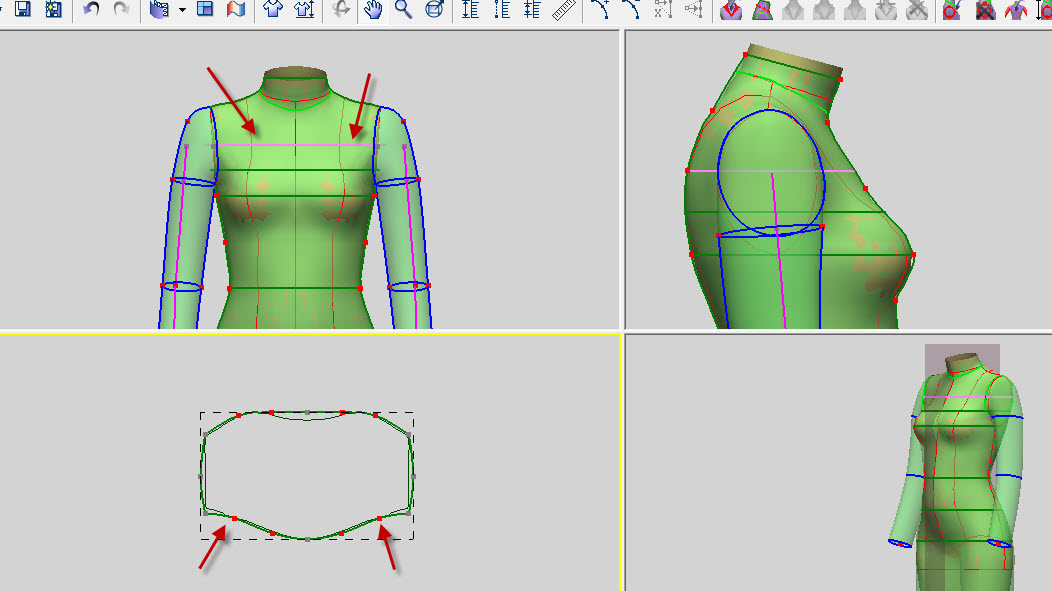Open the dropdown arrow beside the pattern folder icon
Screen dimensions: 1052x591
click(x=182, y=10)
